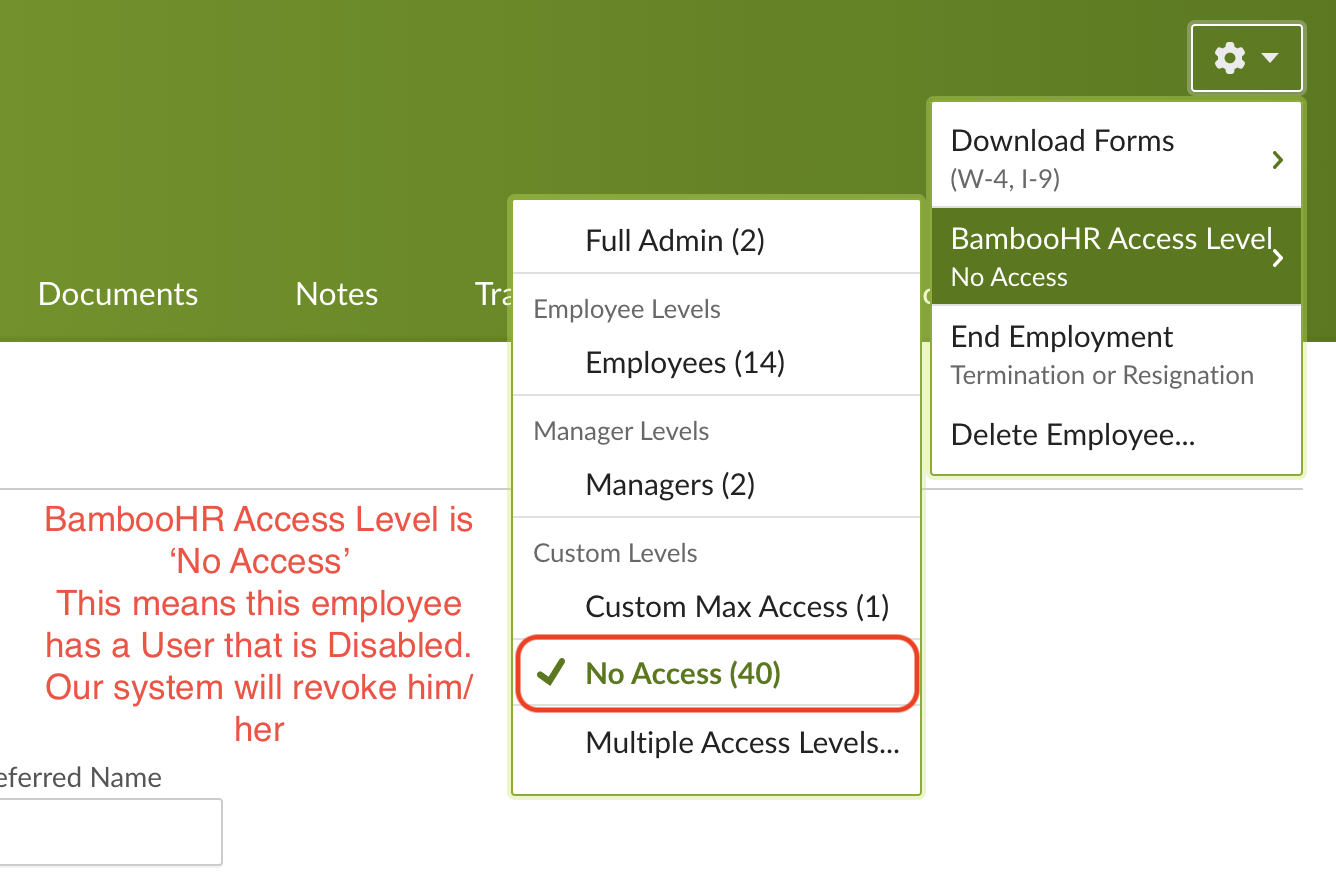Expand Download Forms submenu chevron
1336x876 pixels.
pyautogui.click(x=1277, y=159)
